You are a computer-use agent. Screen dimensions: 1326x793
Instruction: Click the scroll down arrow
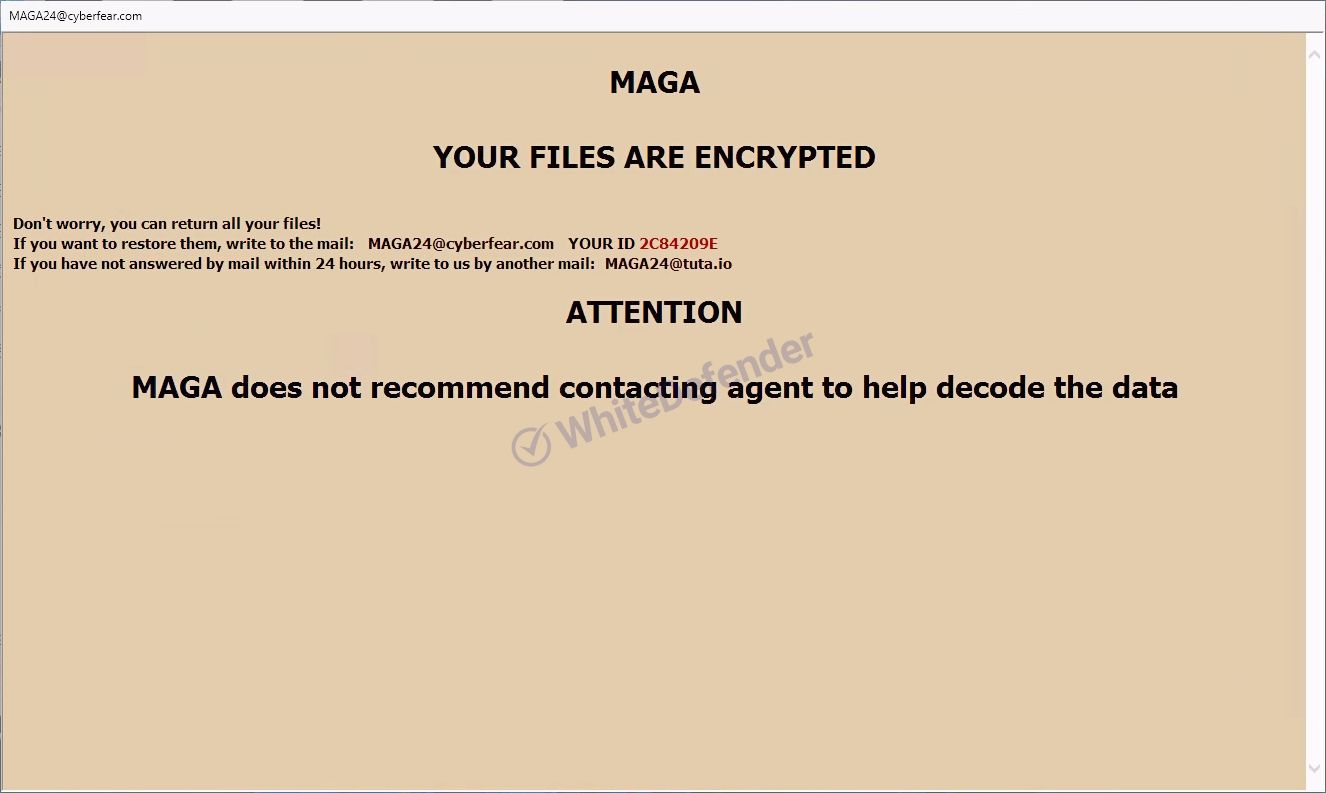1315,768
